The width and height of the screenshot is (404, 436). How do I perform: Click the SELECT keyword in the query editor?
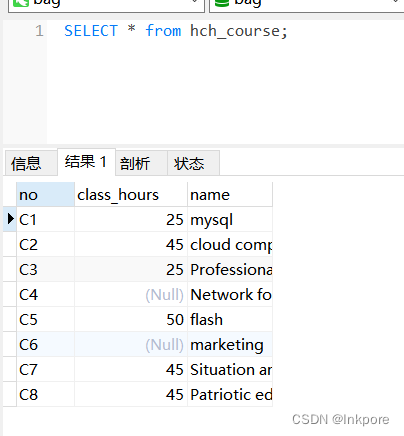[x=91, y=31]
